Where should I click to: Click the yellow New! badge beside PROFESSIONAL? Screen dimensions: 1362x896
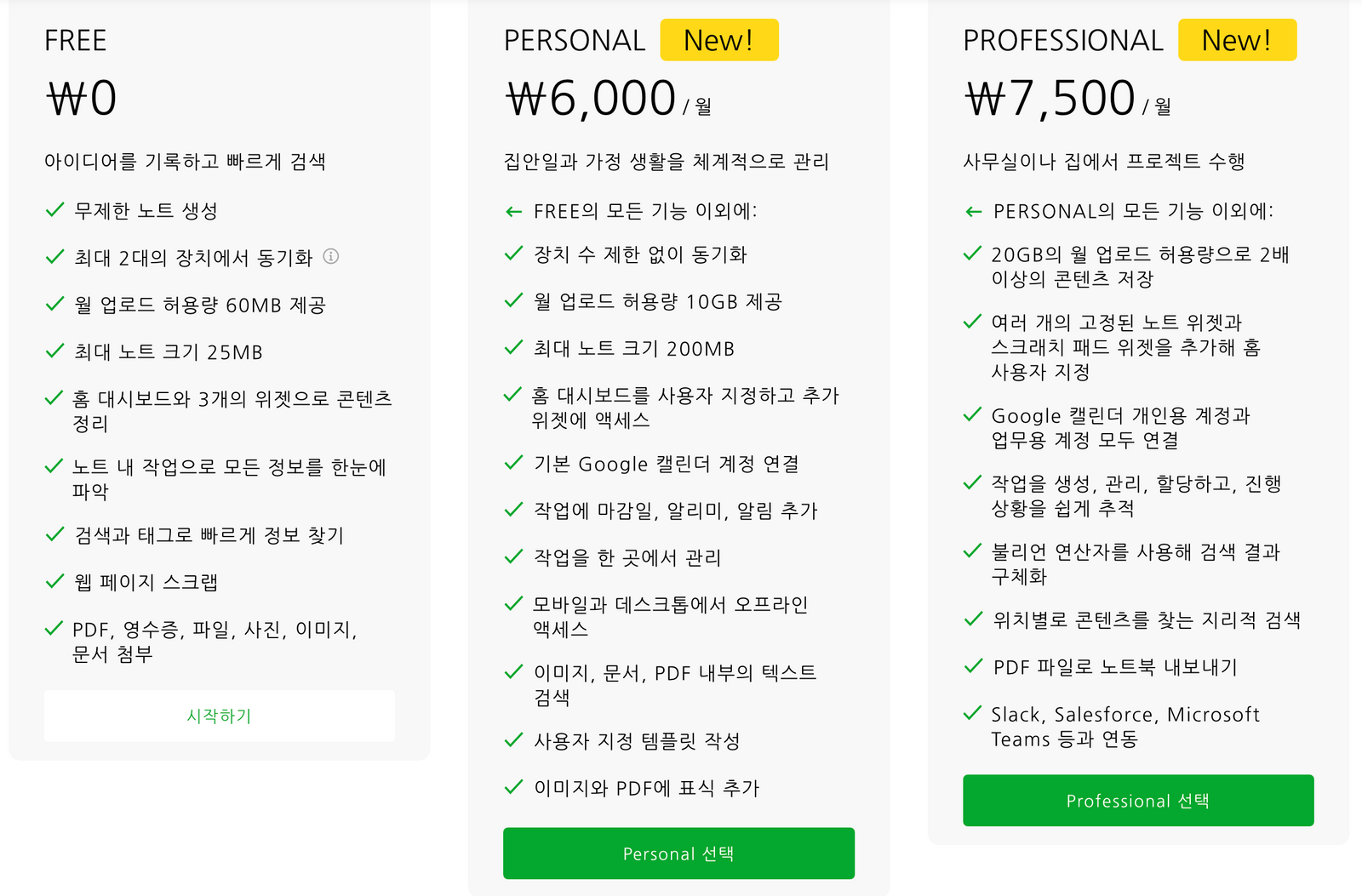click(x=1236, y=40)
